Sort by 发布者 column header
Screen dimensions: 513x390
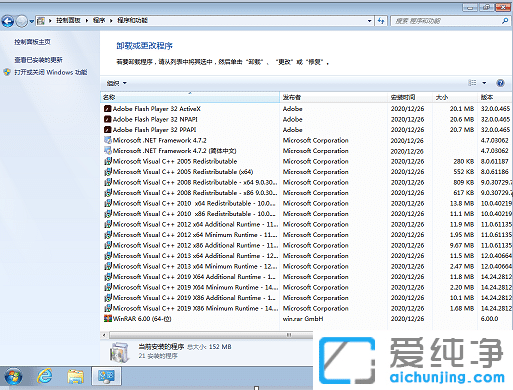pos(334,97)
